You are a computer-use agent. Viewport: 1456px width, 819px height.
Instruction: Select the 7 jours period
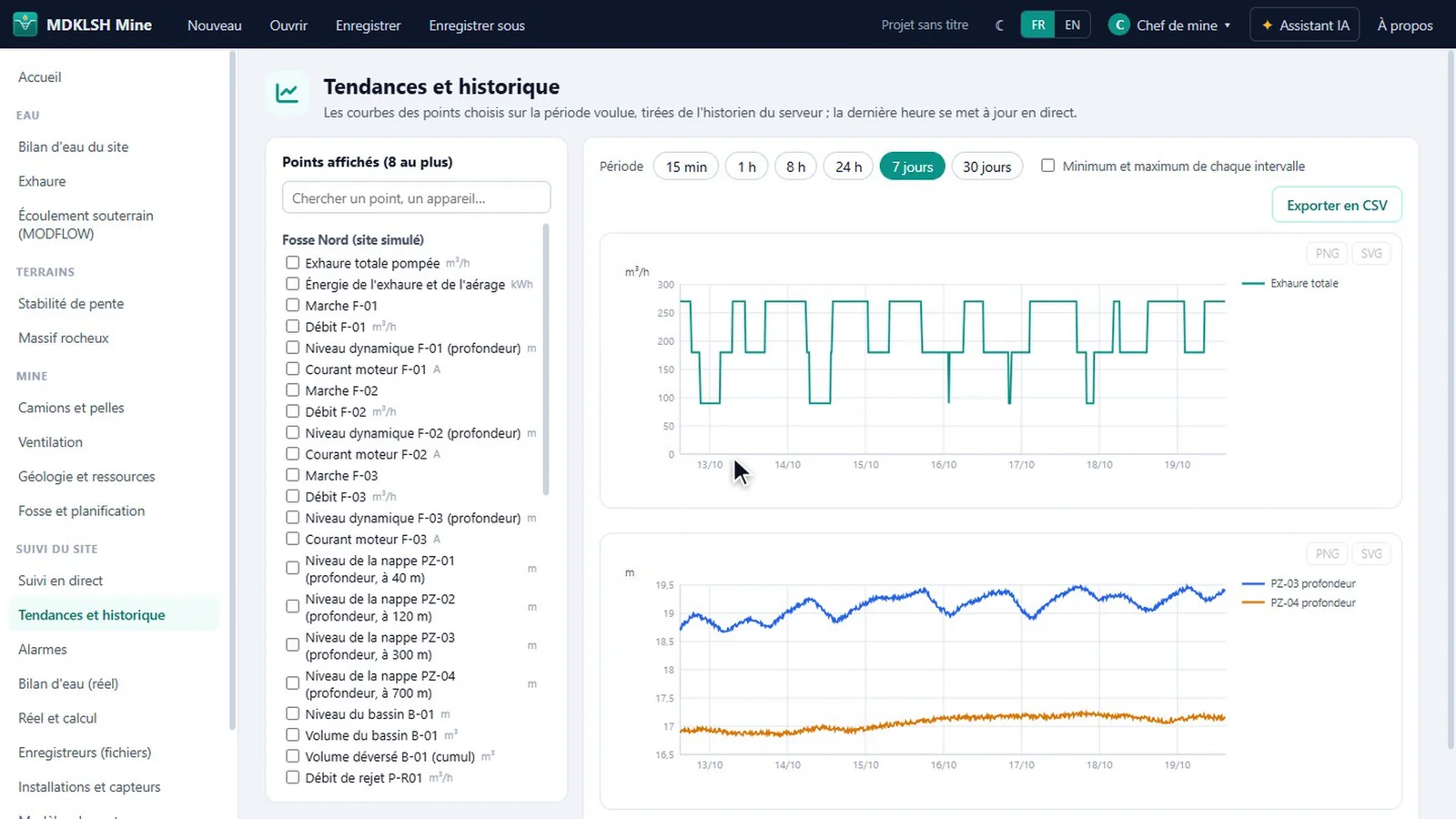(x=913, y=167)
